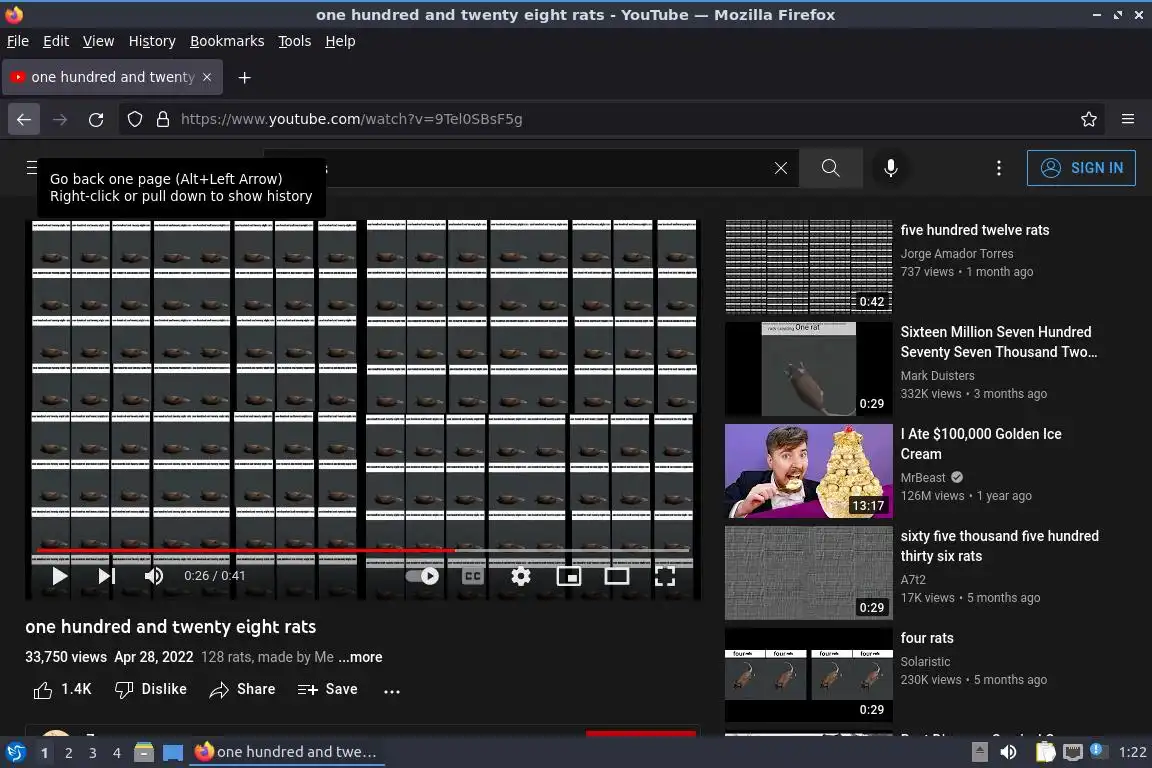Open the Bookmarks menu
This screenshot has height=768, width=1152.
227,41
